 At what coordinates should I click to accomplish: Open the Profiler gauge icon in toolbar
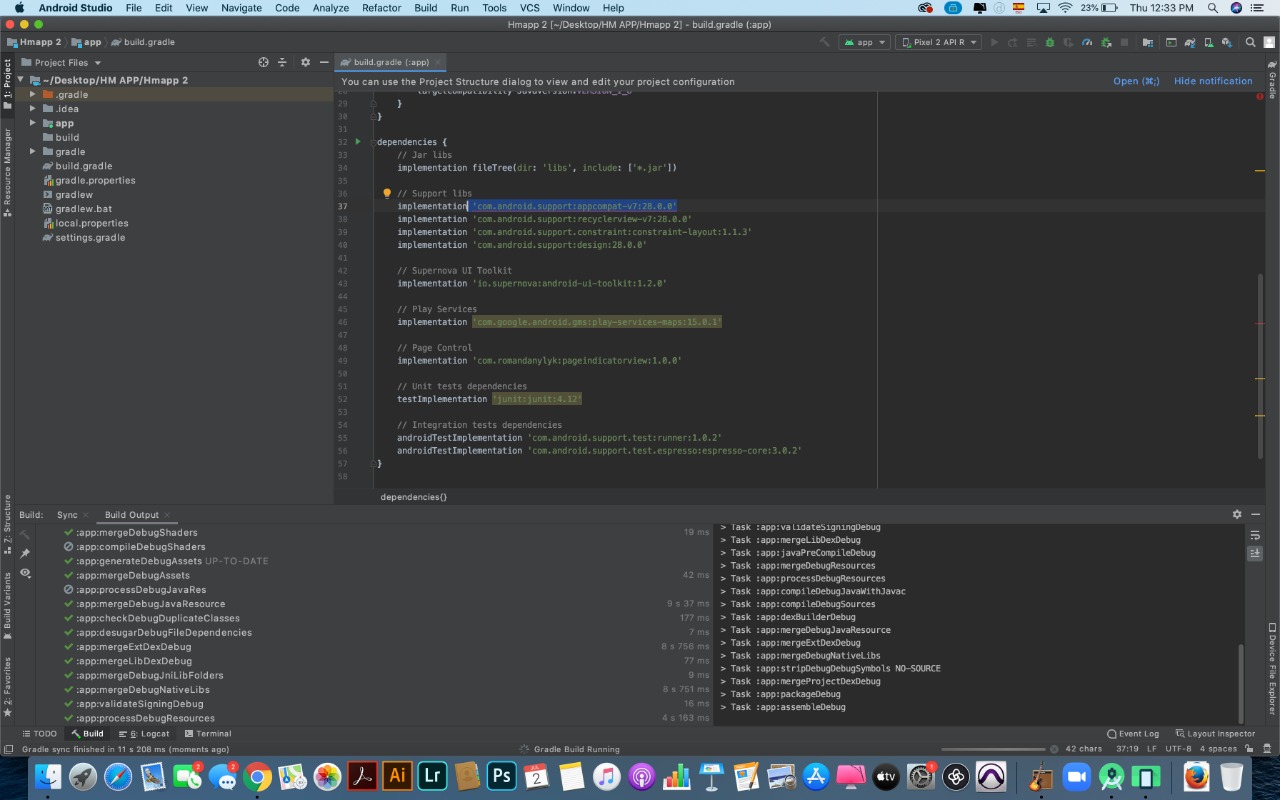coord(1087,42)
